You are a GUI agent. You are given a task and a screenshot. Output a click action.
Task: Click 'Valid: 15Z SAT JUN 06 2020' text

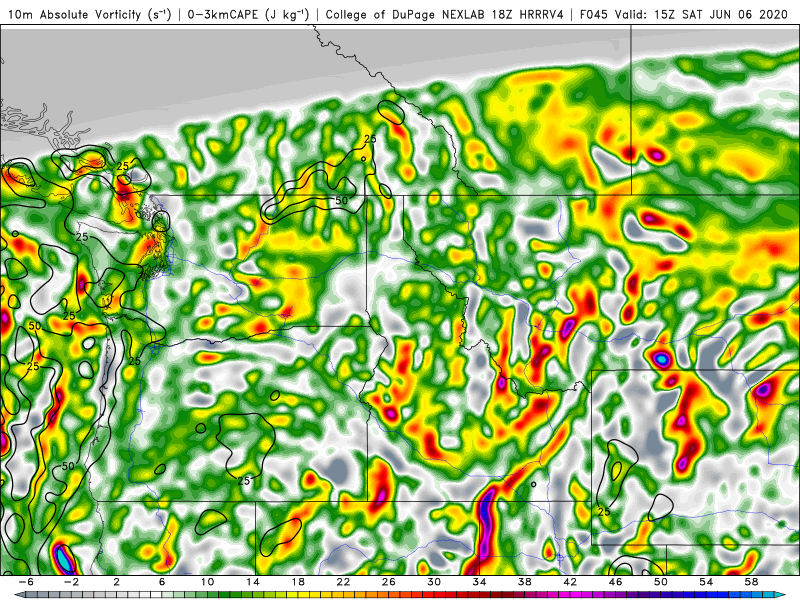(702, 14)
